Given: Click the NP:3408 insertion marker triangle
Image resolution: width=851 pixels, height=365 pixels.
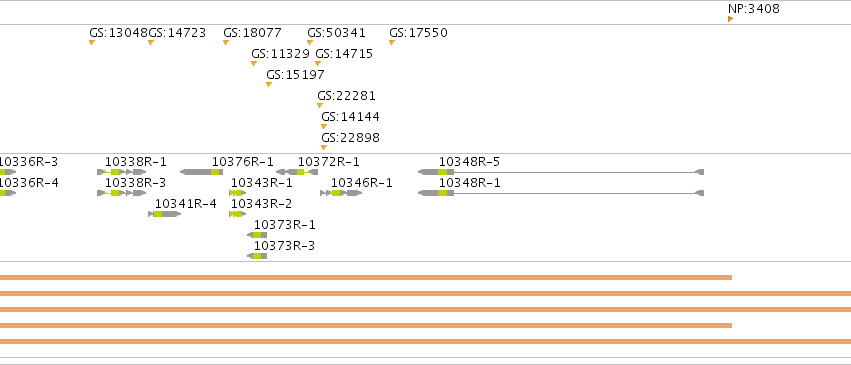Looking at the screenshot, I should click(x=731, y=19).
